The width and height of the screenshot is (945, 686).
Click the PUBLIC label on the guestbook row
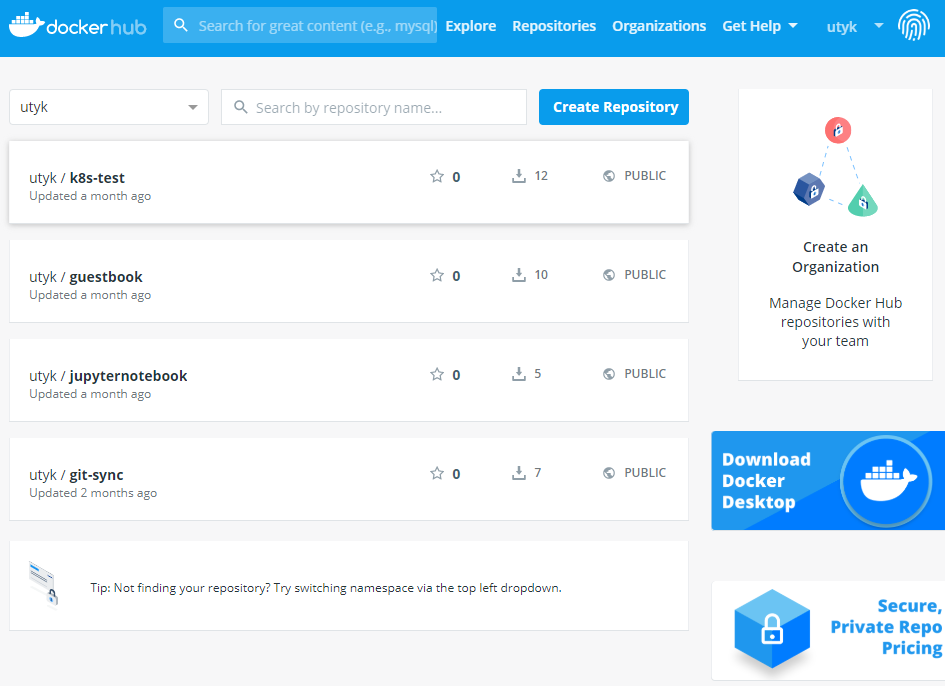[645, 275]
